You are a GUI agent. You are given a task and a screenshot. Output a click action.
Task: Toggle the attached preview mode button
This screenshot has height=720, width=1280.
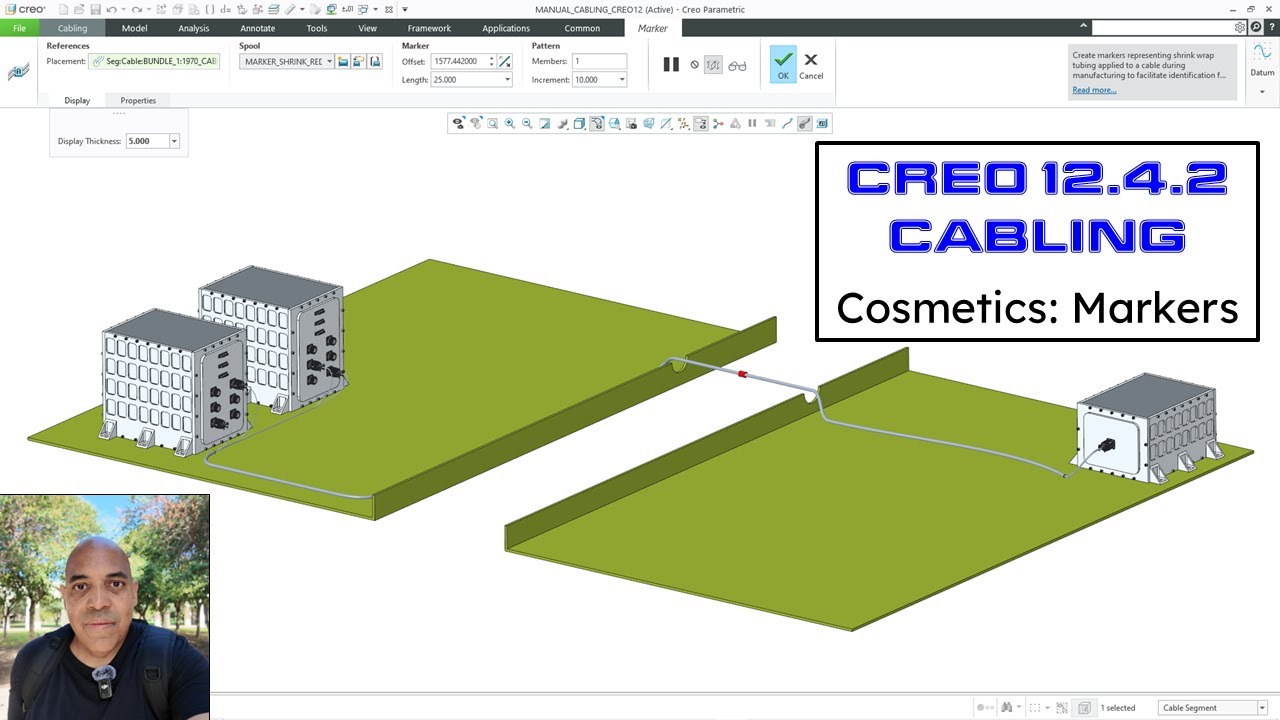click(x=713, y=65)
